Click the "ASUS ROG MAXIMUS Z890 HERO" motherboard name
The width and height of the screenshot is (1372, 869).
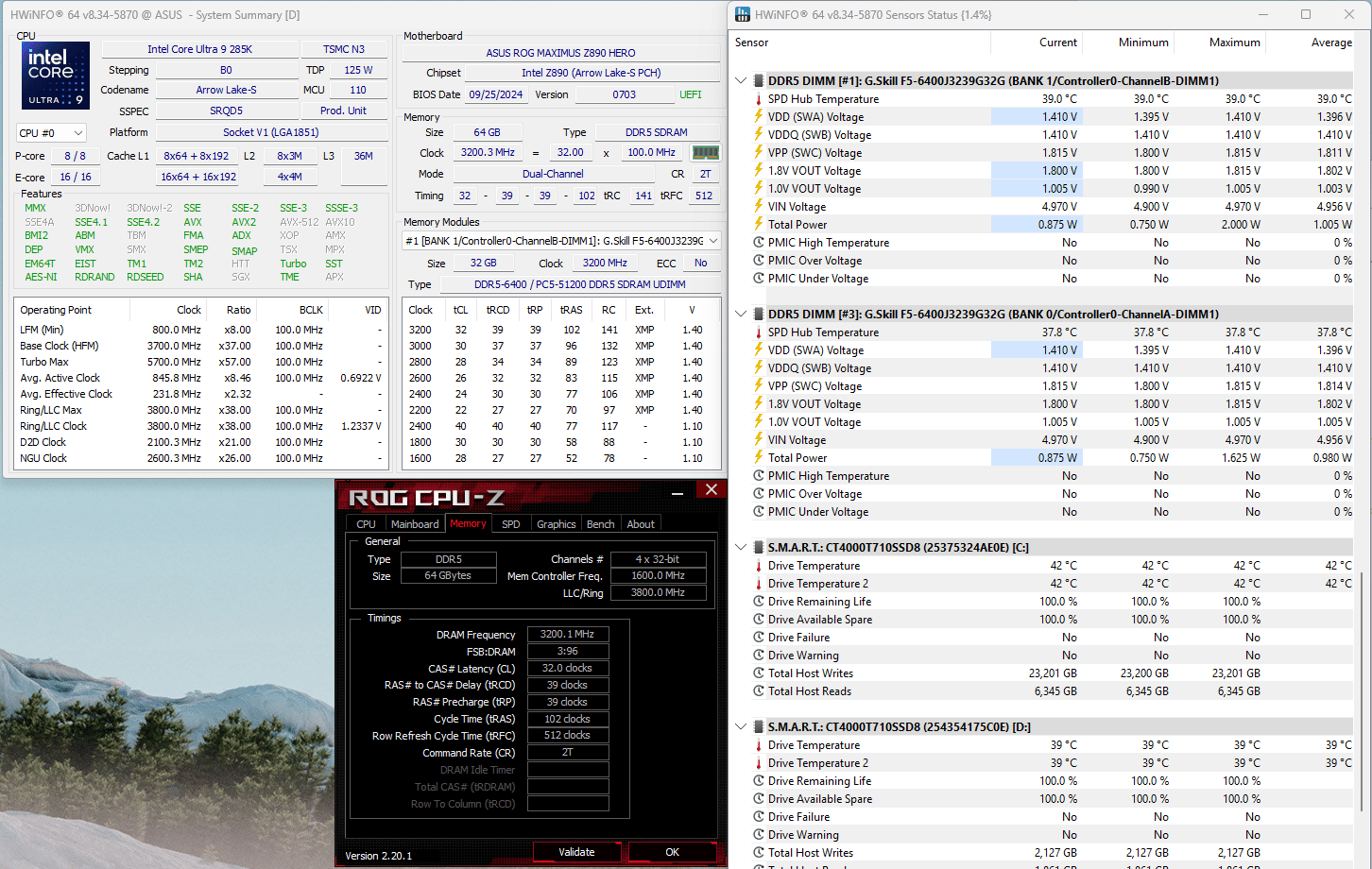(x=561, y=53)
